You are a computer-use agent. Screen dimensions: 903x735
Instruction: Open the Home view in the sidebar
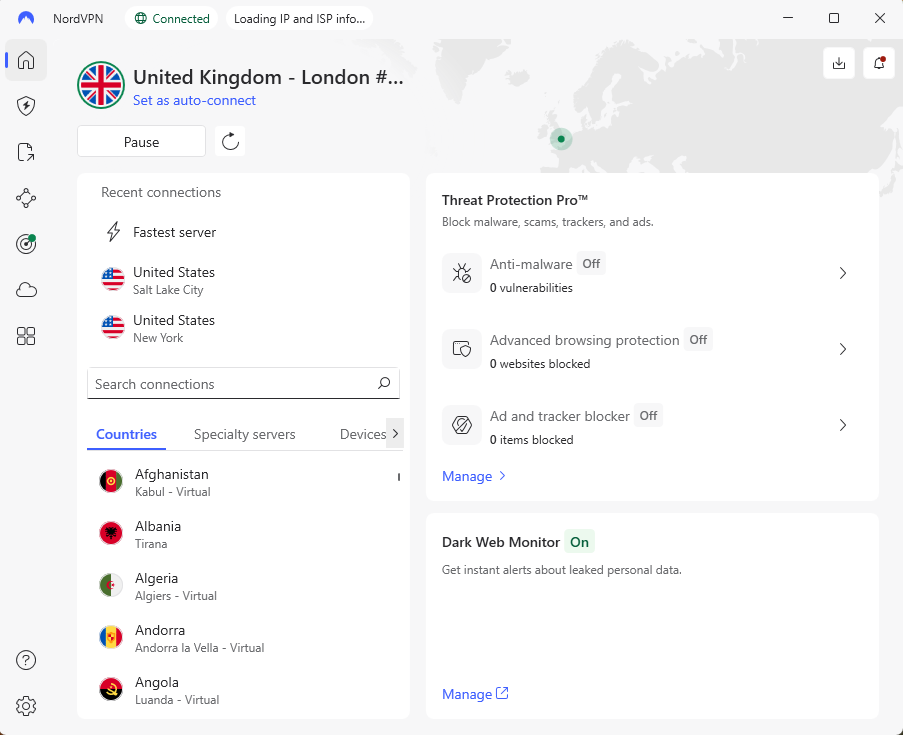coord(25,60)
